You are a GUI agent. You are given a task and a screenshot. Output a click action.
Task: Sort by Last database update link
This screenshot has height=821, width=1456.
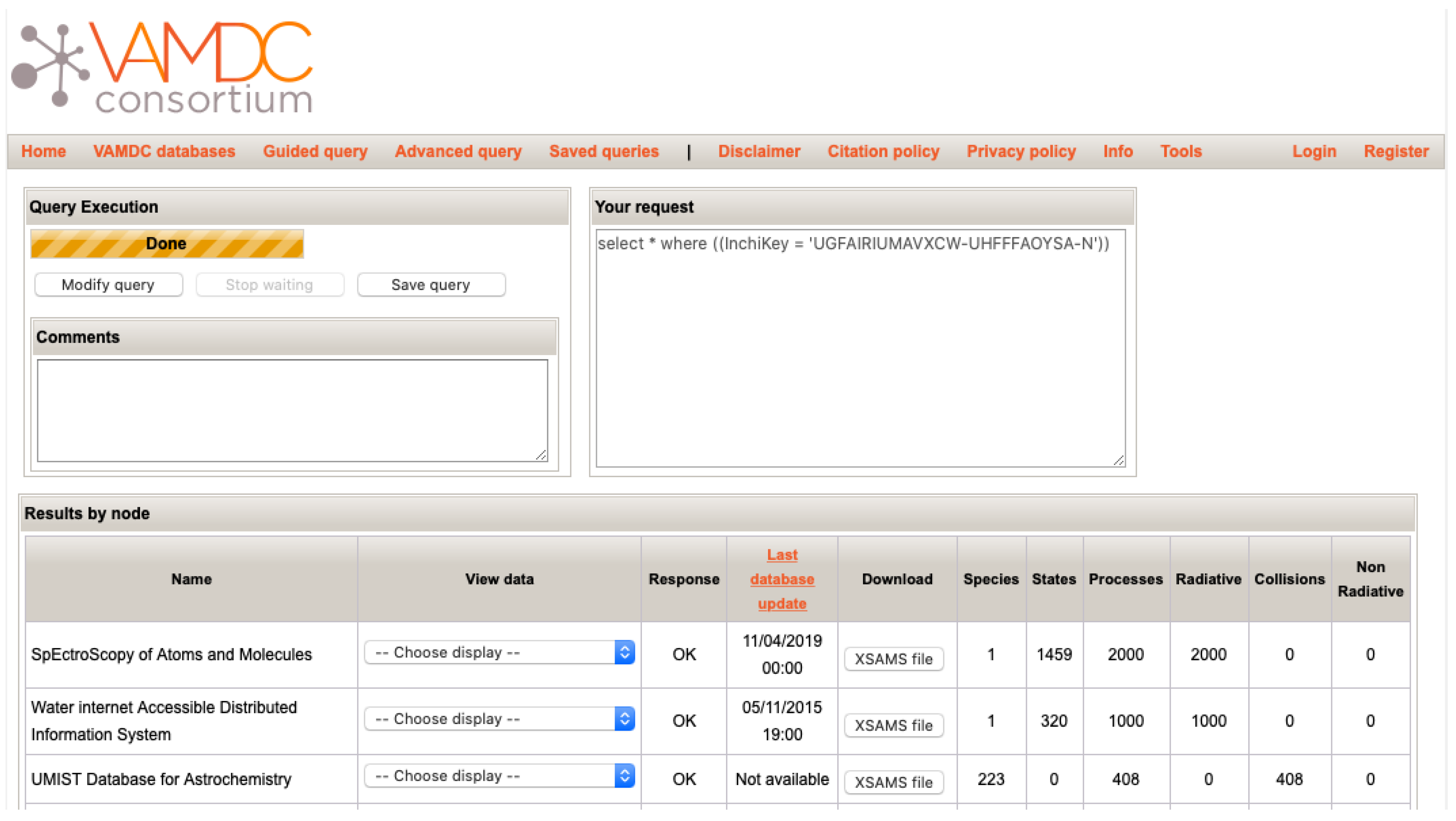[782, 579]
